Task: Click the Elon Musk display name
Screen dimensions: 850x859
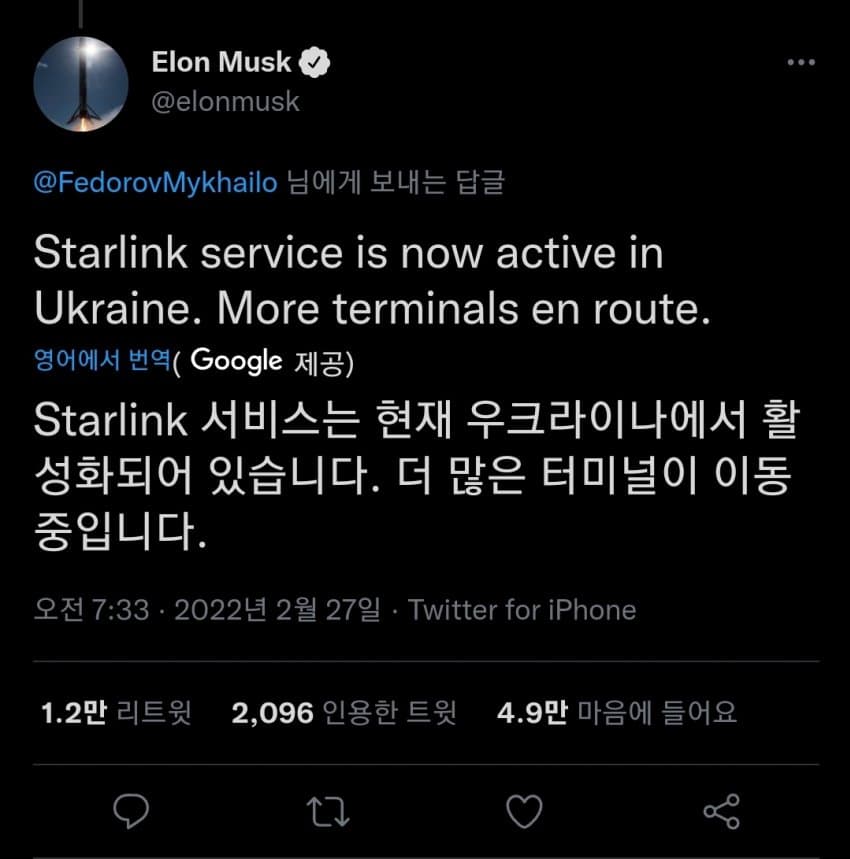Action: [221, 63]
